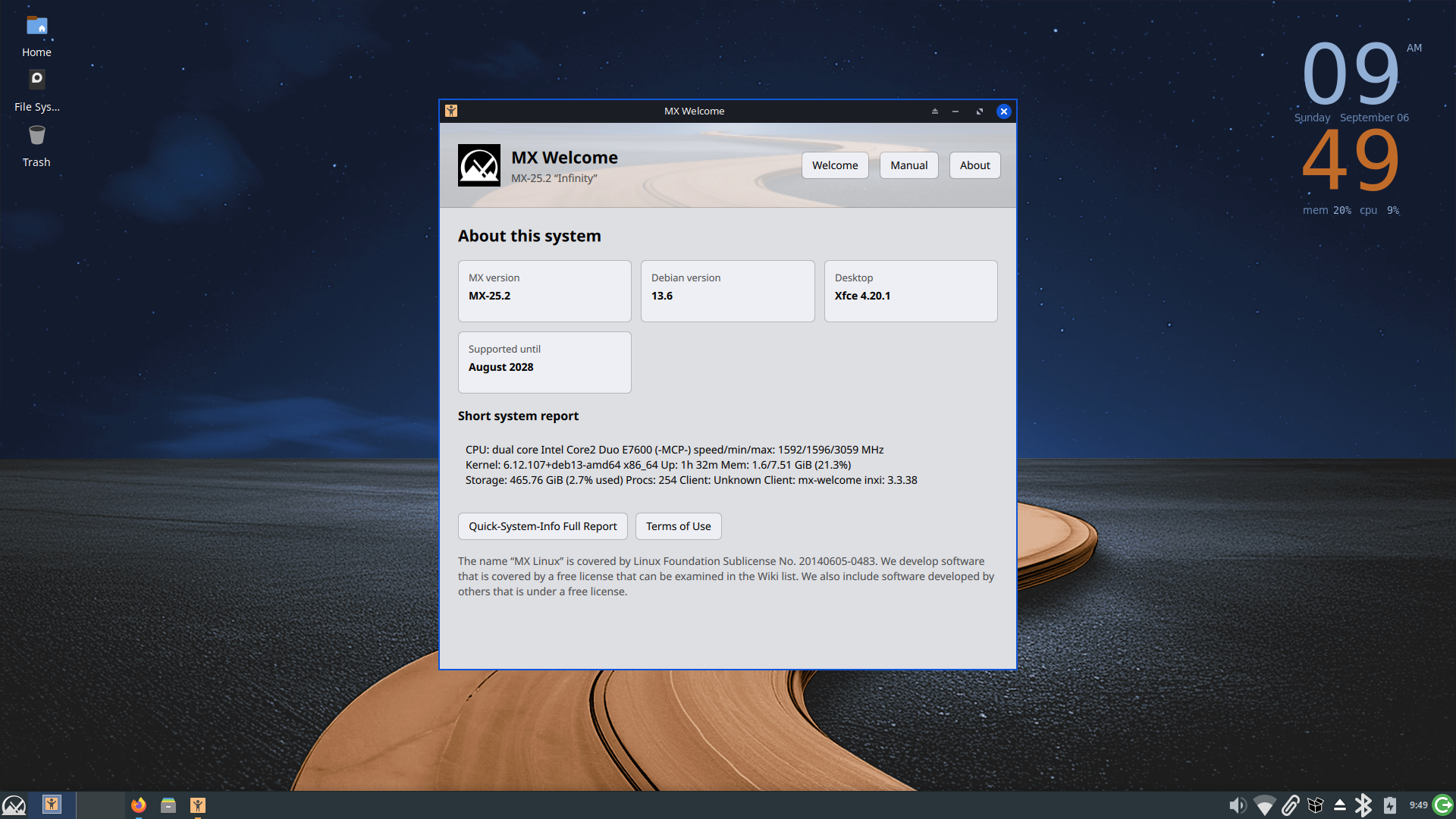This screenshot has width=1456, height=819.
Task: Click the desktop clock hour 09
Action: (1351, 74)
